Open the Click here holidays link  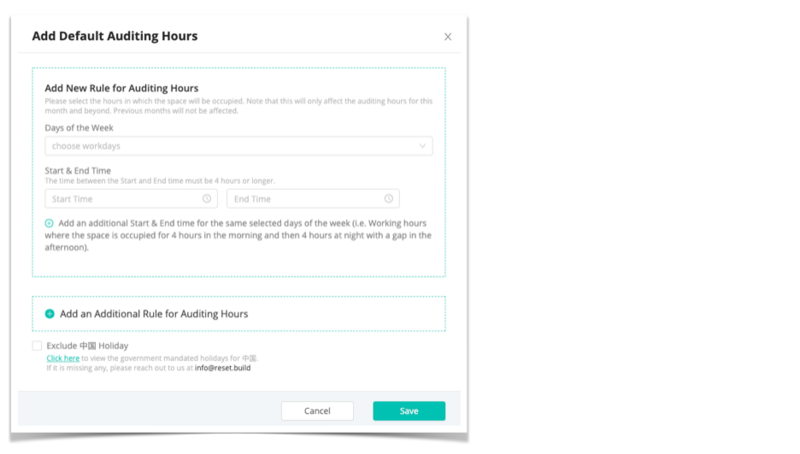[x=63, y=358]
